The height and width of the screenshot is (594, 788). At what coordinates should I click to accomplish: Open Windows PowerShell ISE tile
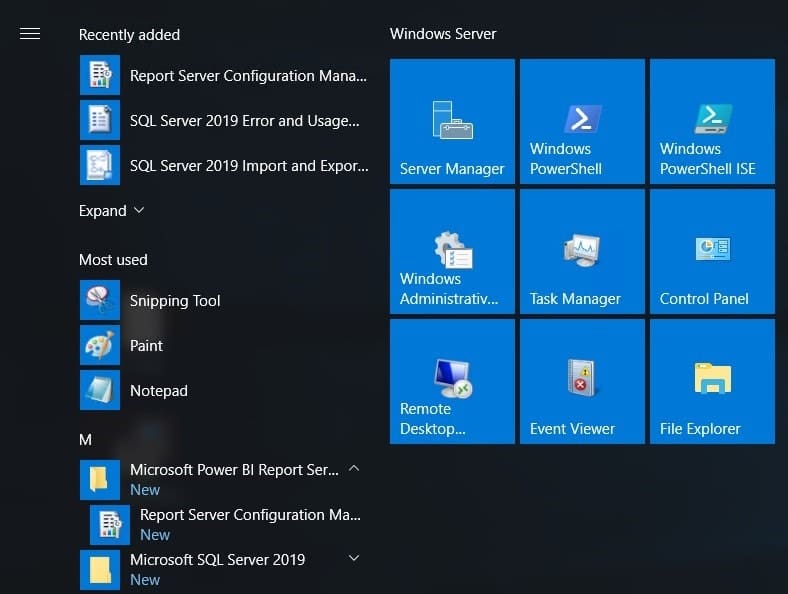pos(712,122)
